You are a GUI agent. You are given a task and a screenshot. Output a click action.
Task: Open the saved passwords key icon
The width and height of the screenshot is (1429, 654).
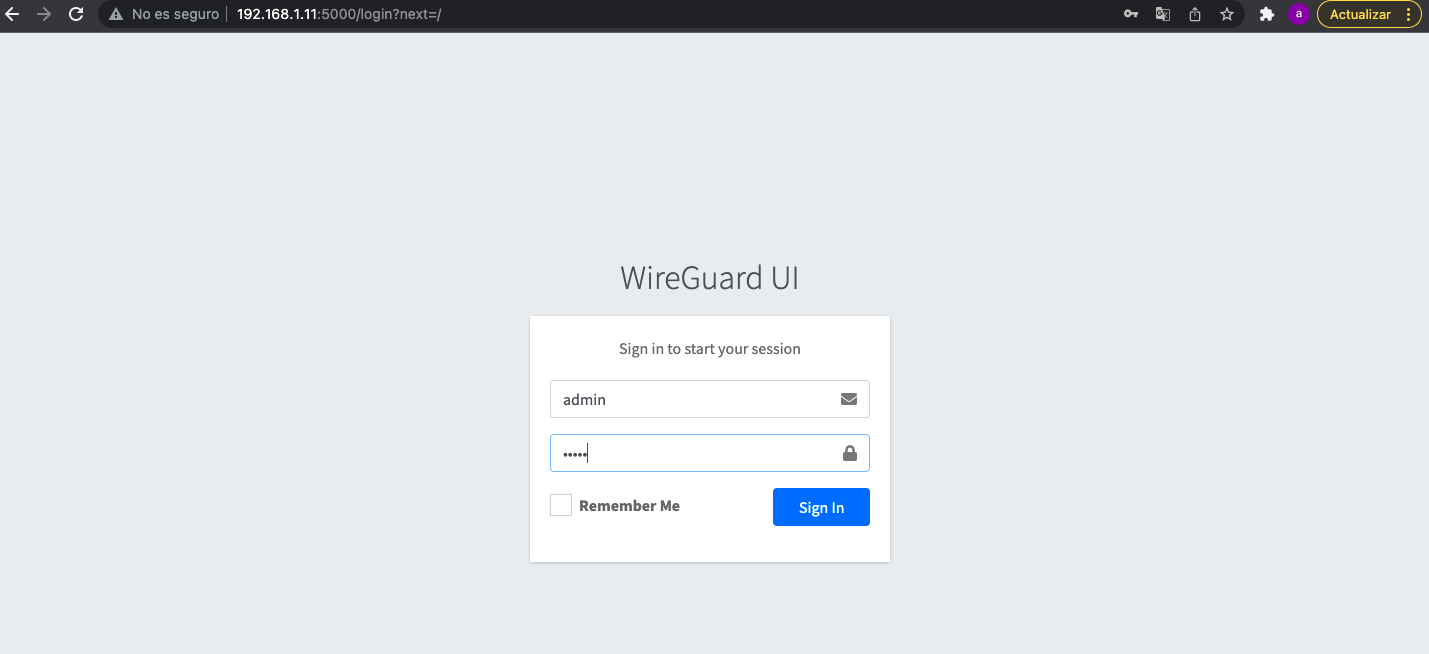[1131, 14]
